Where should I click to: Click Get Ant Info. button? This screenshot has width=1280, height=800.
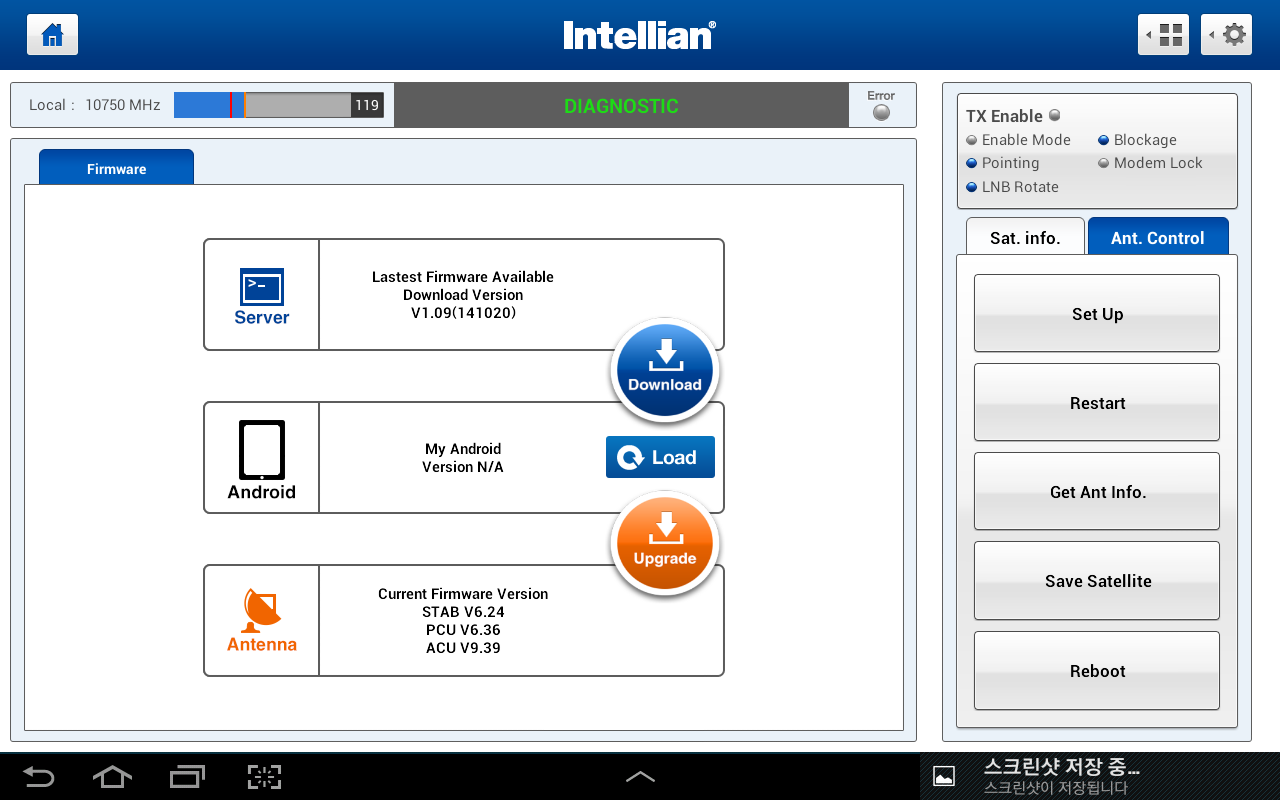point(1097,491)
